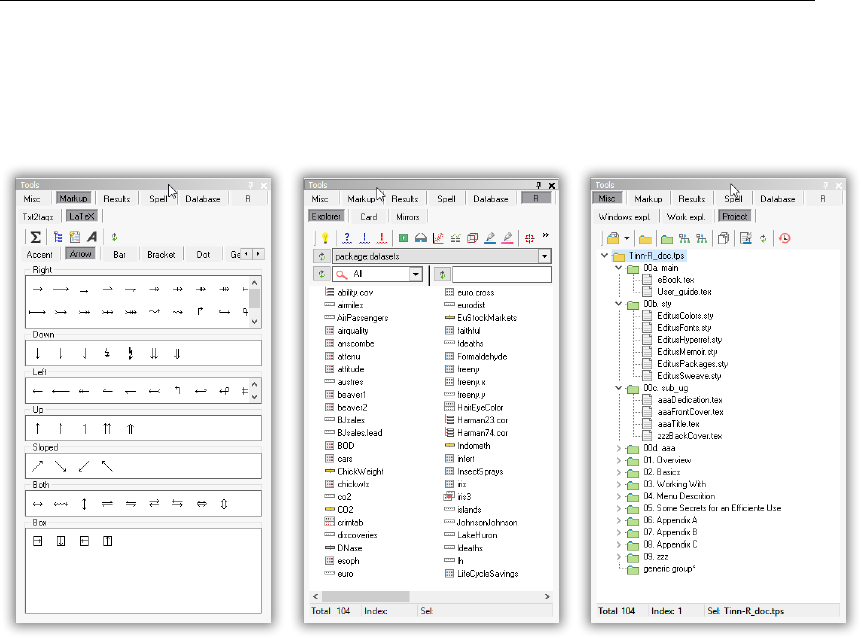861x638 pixels.
Task: Switch to the Results tab in LaTeX panel
Action: [x=116, y=199]
